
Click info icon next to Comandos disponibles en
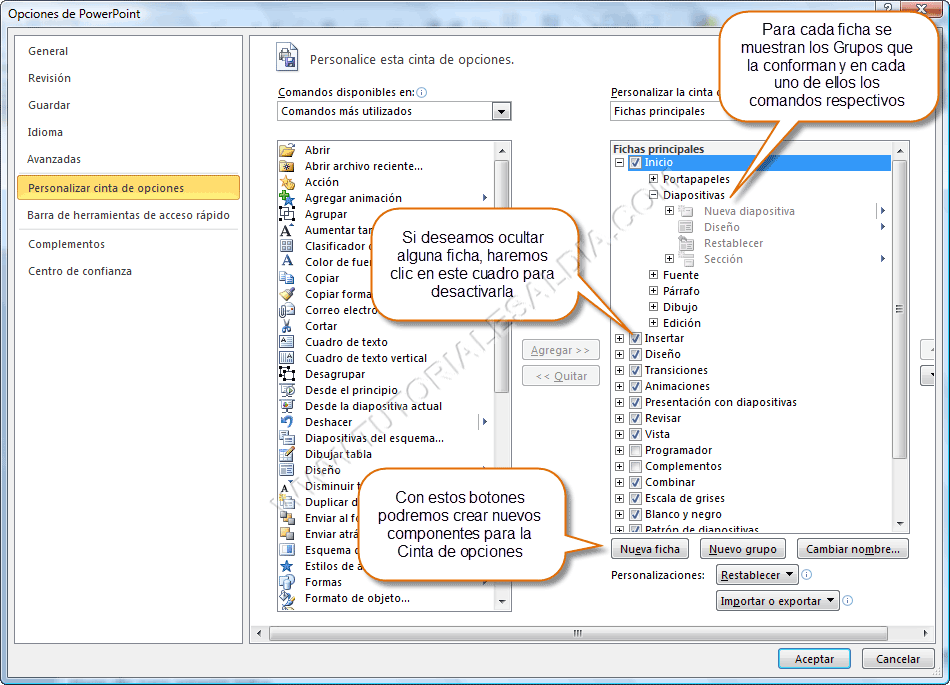click(x=422, y=92)
